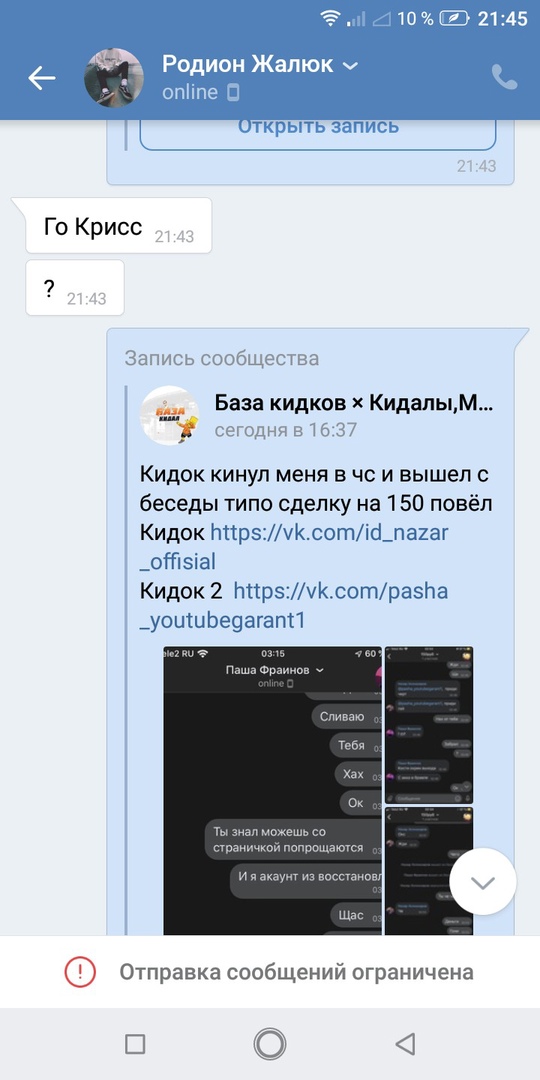Tap the База кидков community avatar
This screenshot has height=1080, width=540.
point(169,415)
